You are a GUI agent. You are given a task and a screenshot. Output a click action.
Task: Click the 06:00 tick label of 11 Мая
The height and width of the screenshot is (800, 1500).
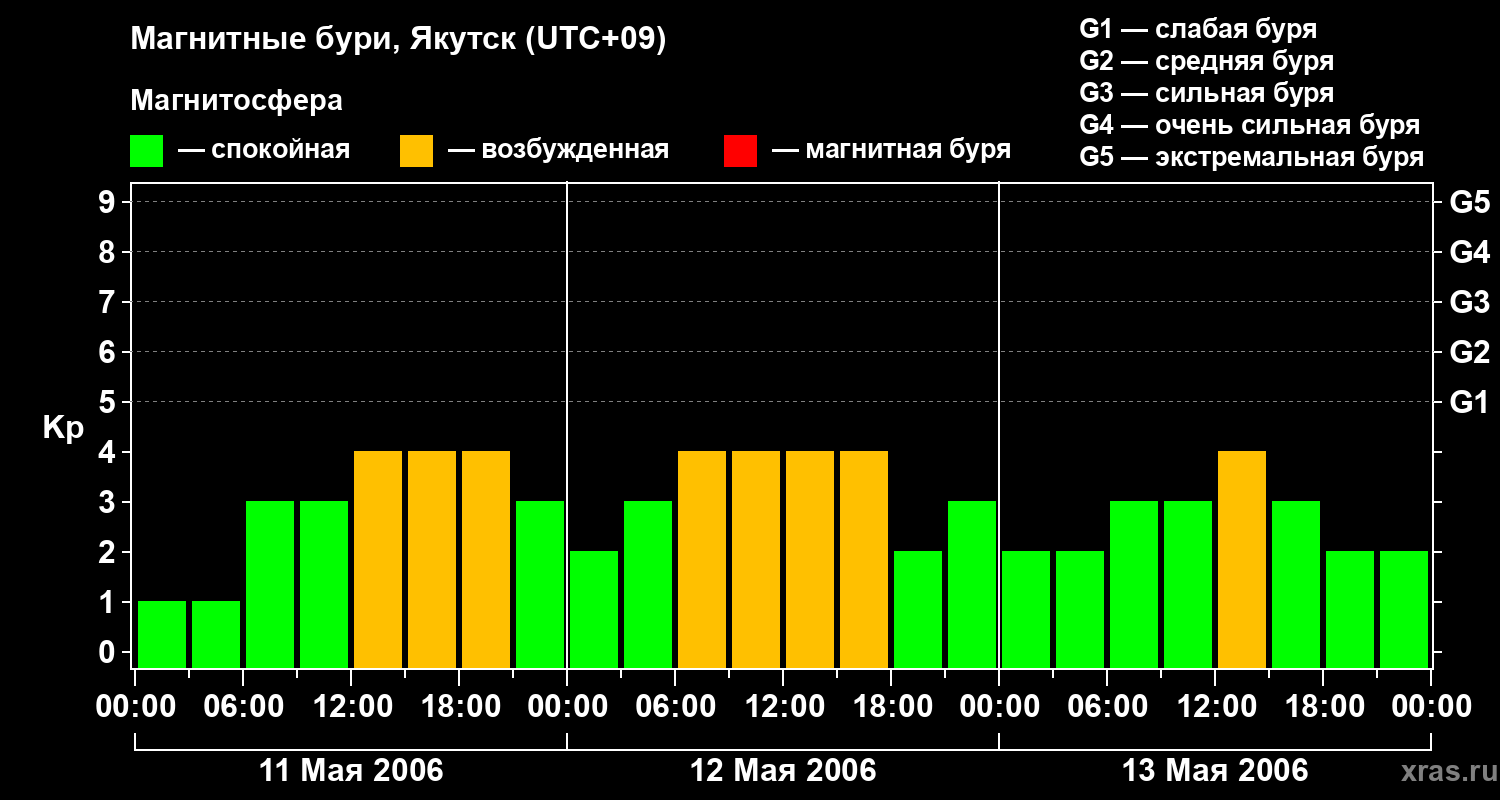click(243, 707)
